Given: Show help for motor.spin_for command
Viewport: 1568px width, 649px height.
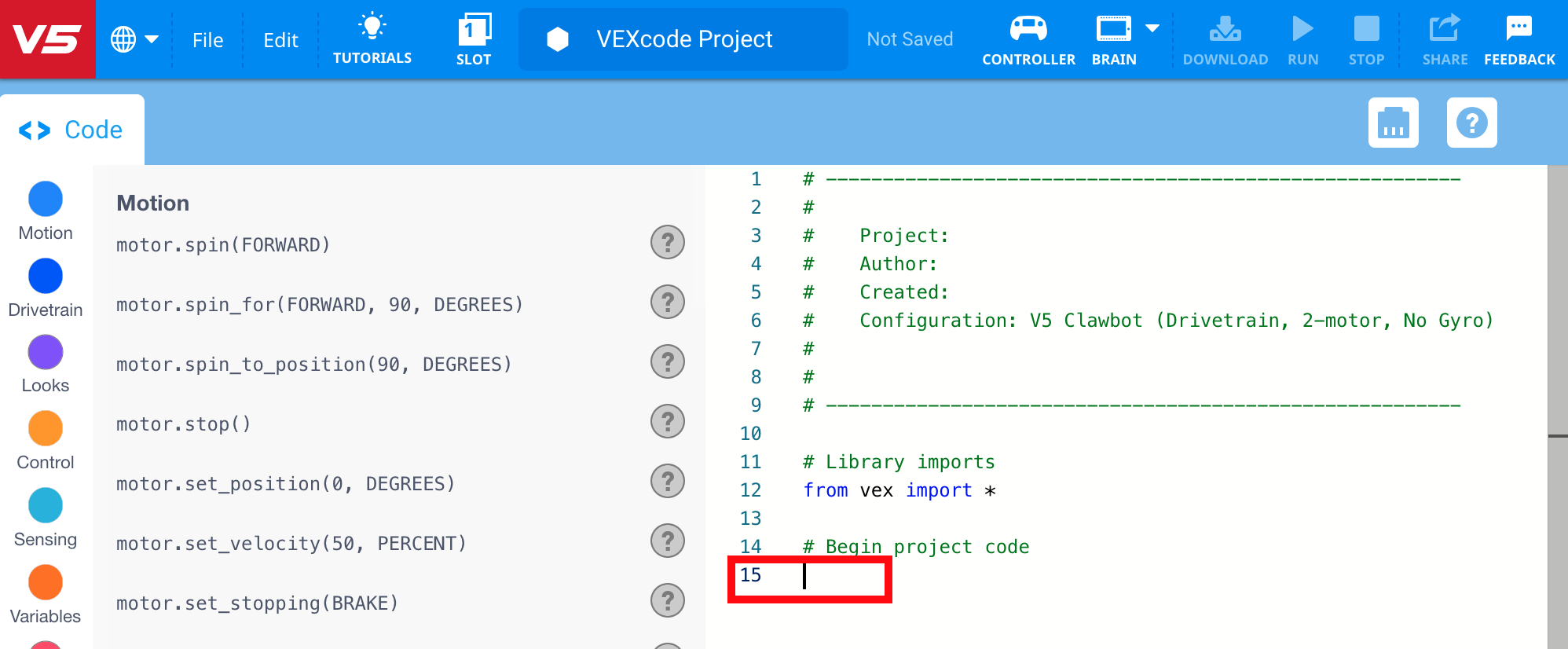Looking at the screenshot, I should (x=668, y=302).
